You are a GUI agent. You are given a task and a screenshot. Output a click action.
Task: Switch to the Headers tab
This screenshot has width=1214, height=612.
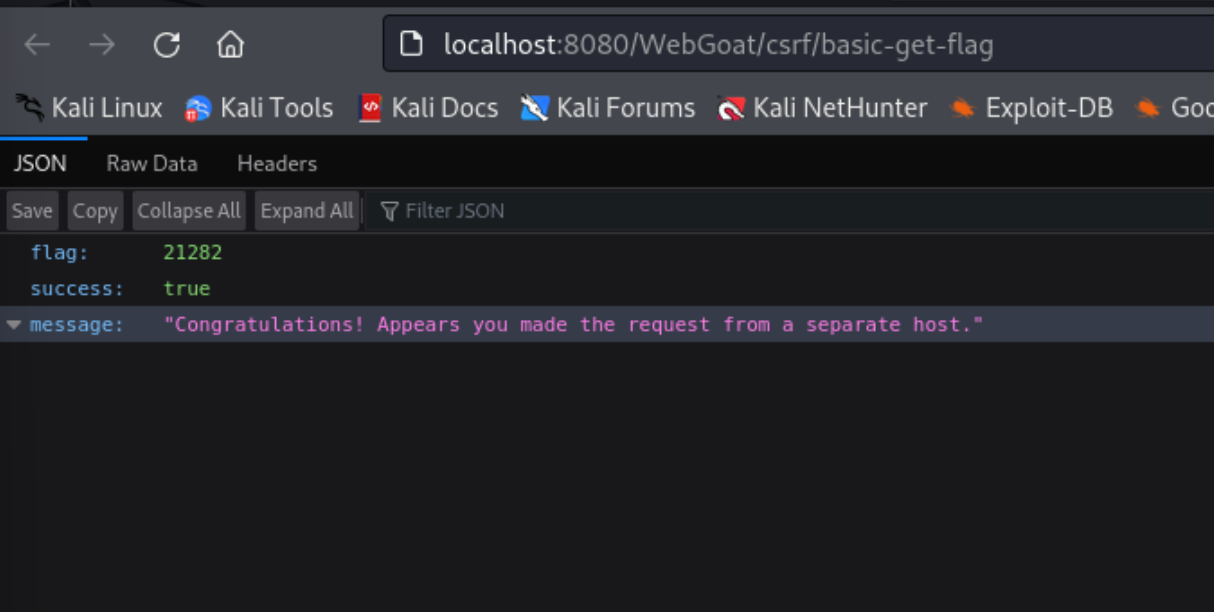pyautogui.click(x=277, y=163)
